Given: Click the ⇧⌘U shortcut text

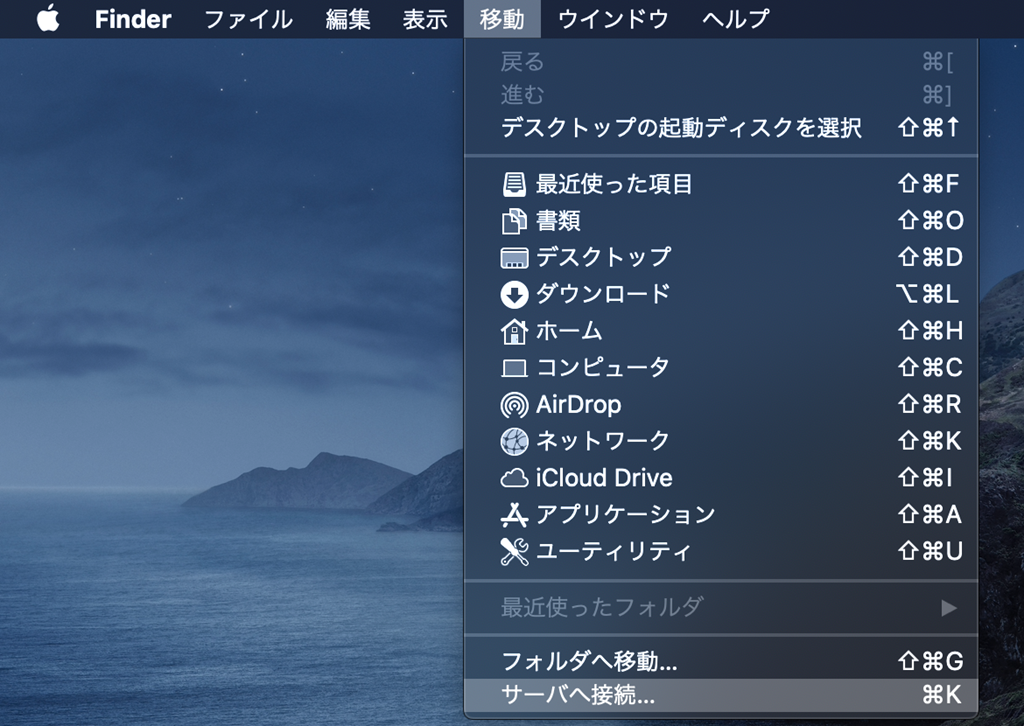Looking at the screenshot, I should click(x=930, y=552).
